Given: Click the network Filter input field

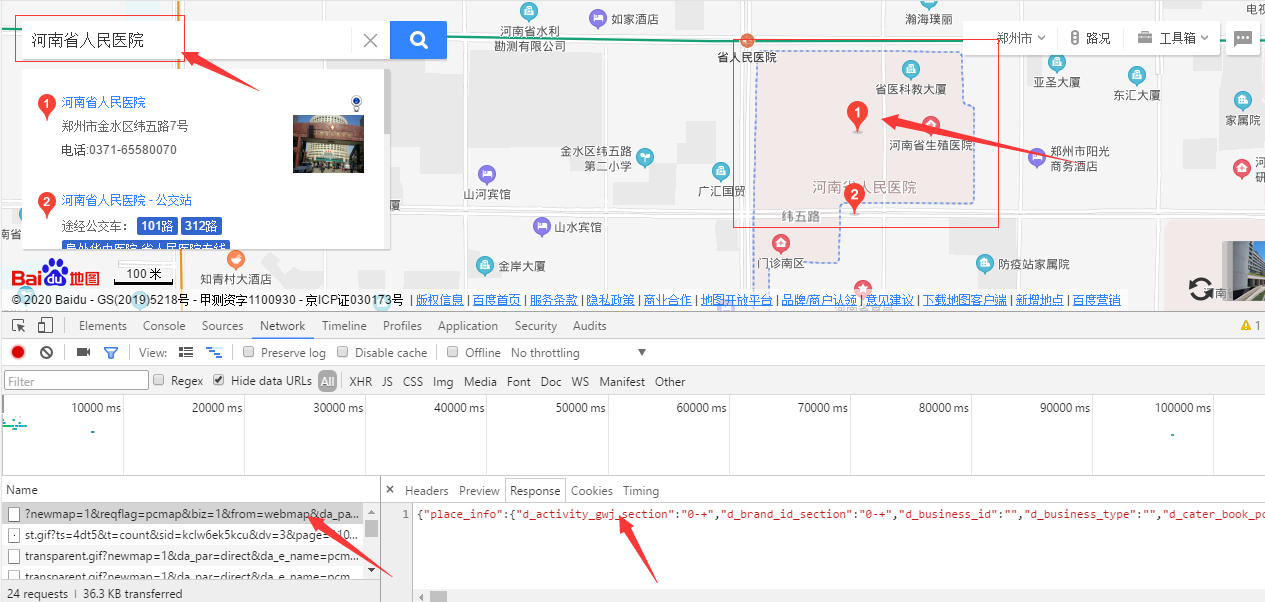Looking at the screenshot, I should [x=77, y=381].
